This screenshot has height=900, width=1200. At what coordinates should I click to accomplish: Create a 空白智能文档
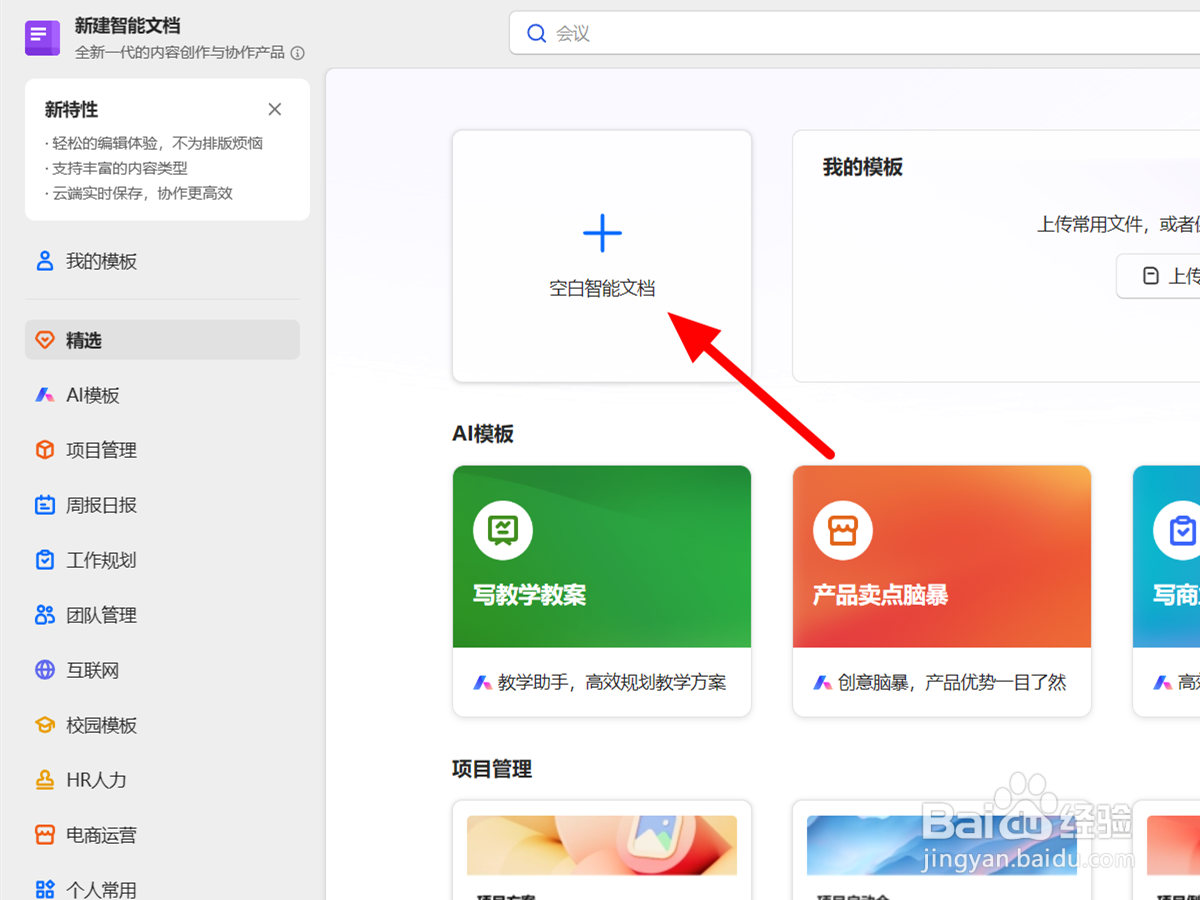pos(602,256)
